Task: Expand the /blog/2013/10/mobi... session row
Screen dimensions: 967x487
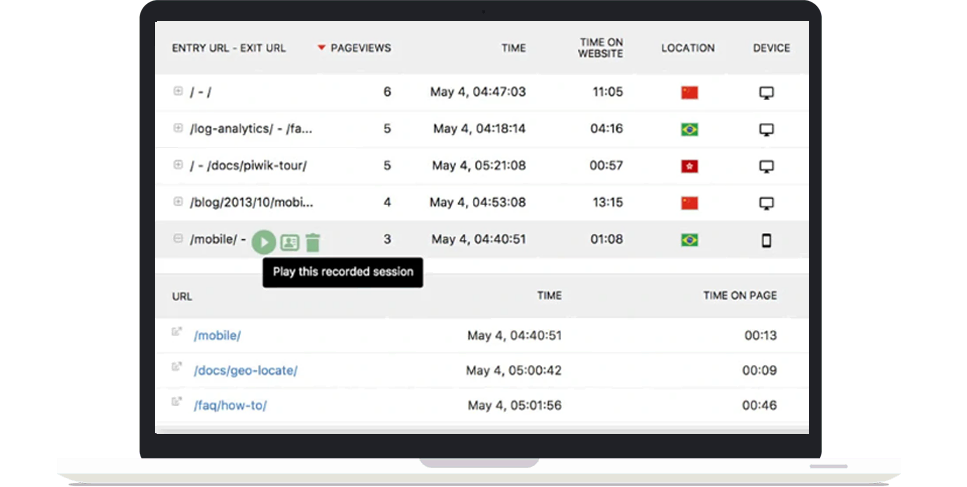Action: (x=178, y=202)
